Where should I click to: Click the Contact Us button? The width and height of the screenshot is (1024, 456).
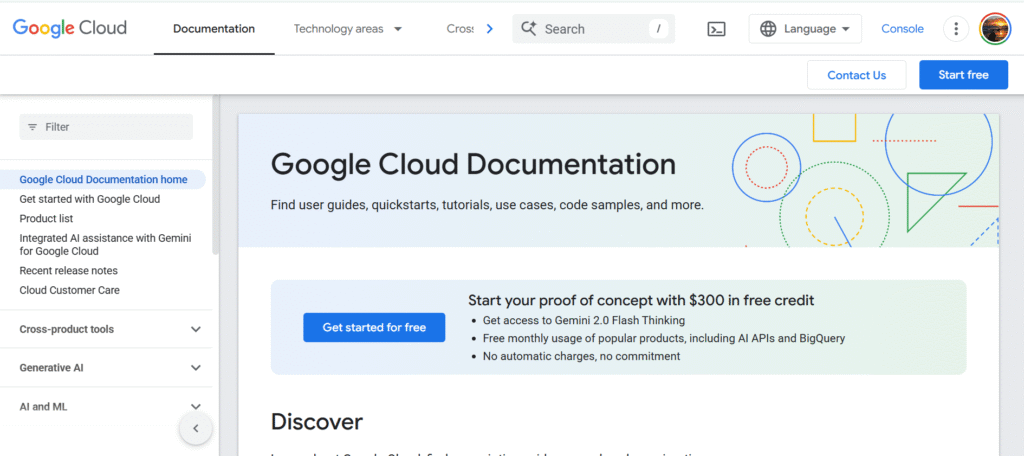856,75
